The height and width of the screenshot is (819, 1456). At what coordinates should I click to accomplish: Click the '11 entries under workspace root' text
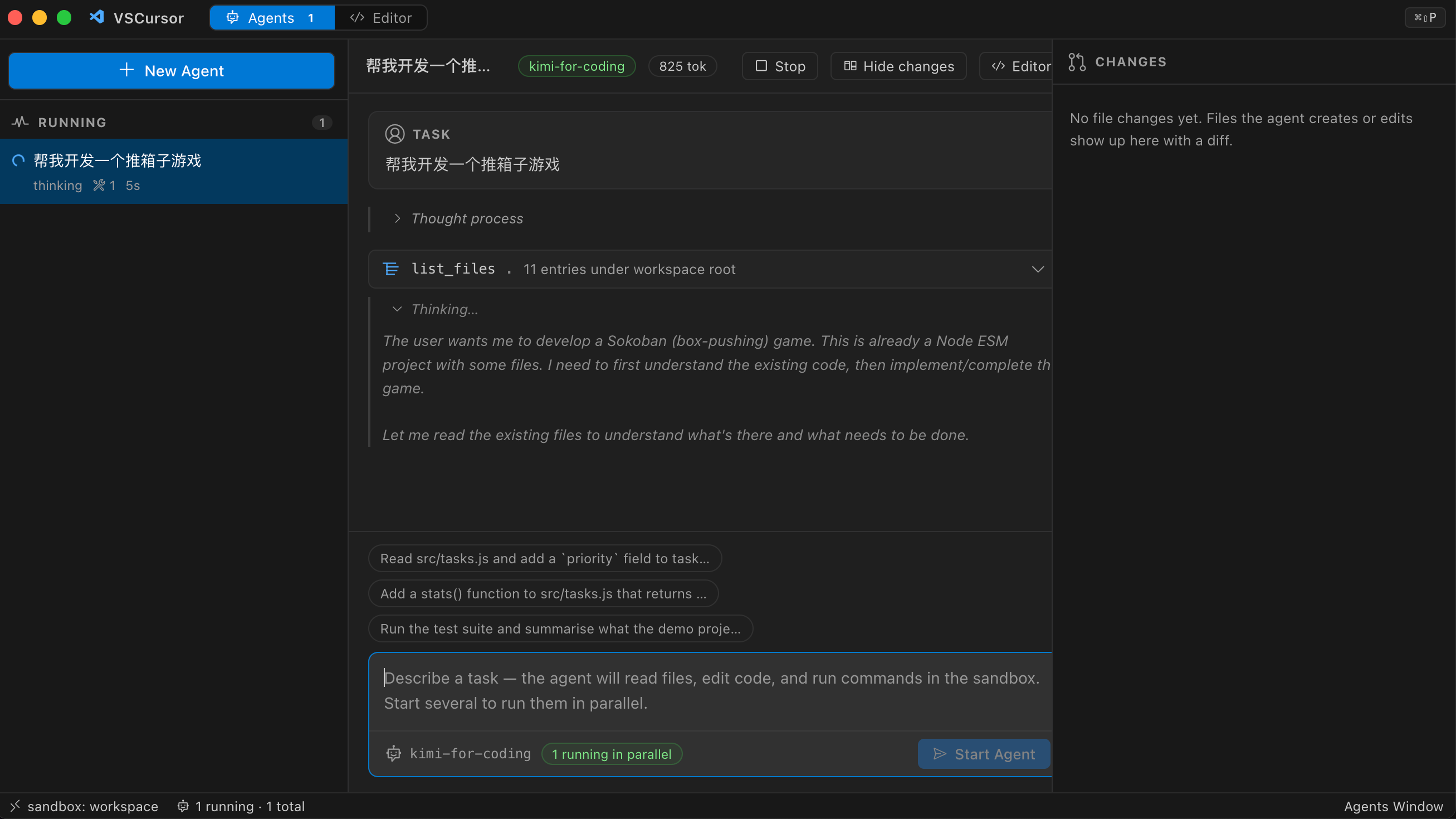629,270
